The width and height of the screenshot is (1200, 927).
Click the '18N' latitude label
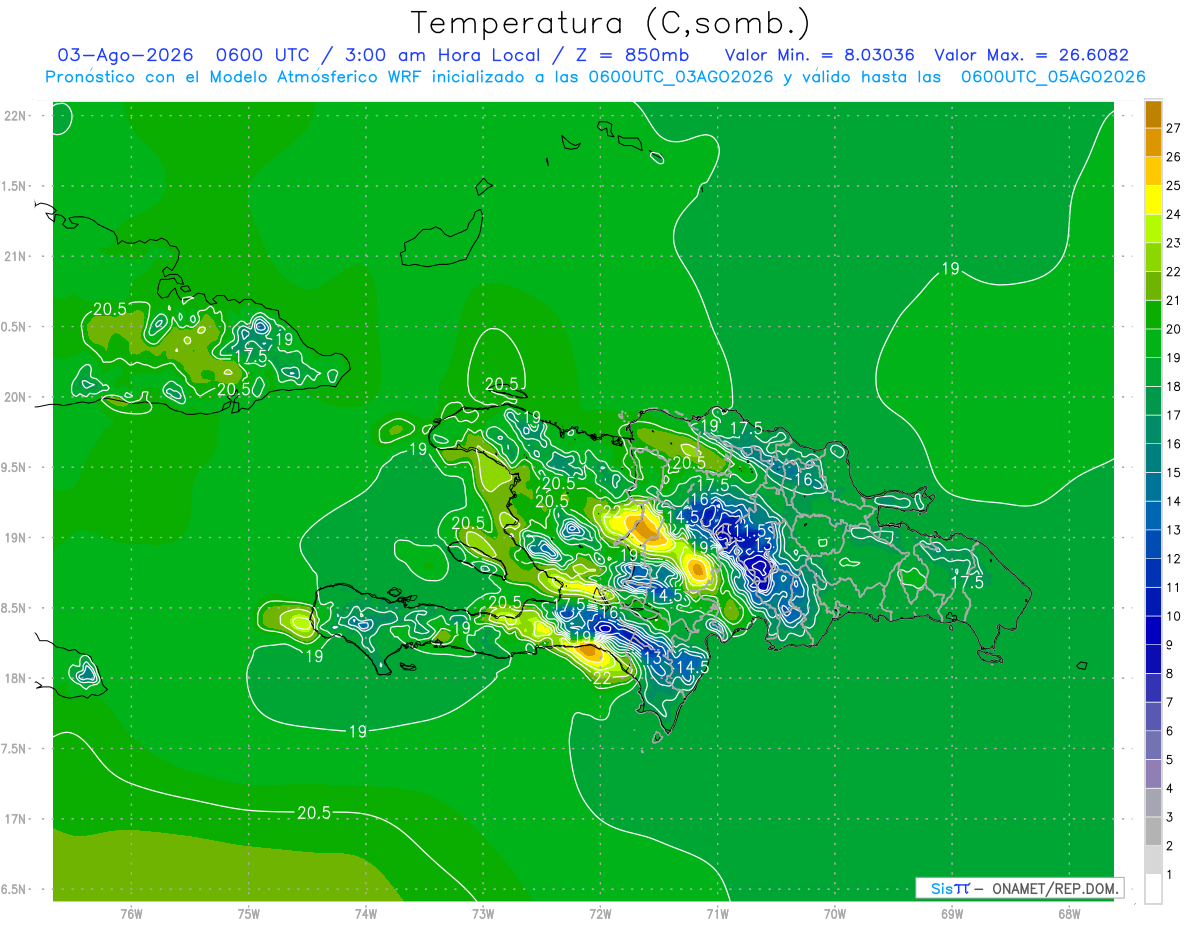click(15, 678)
